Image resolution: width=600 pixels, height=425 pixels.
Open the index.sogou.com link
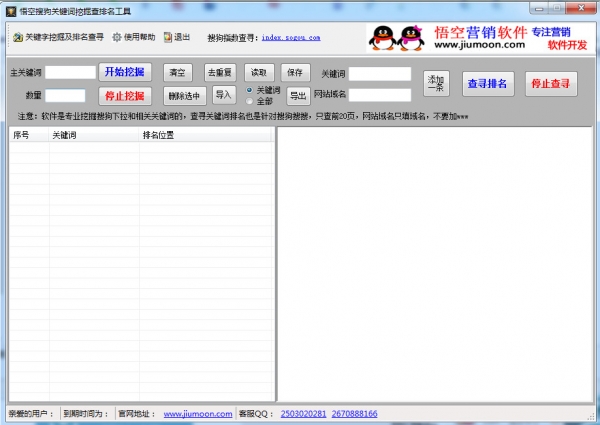(290, 38)
